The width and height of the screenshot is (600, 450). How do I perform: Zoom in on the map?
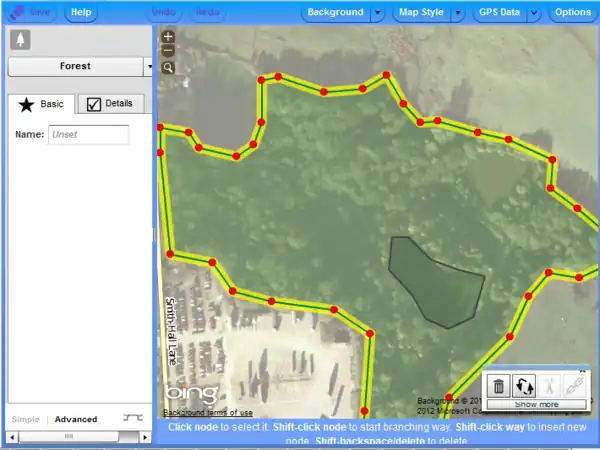[167, 37]
